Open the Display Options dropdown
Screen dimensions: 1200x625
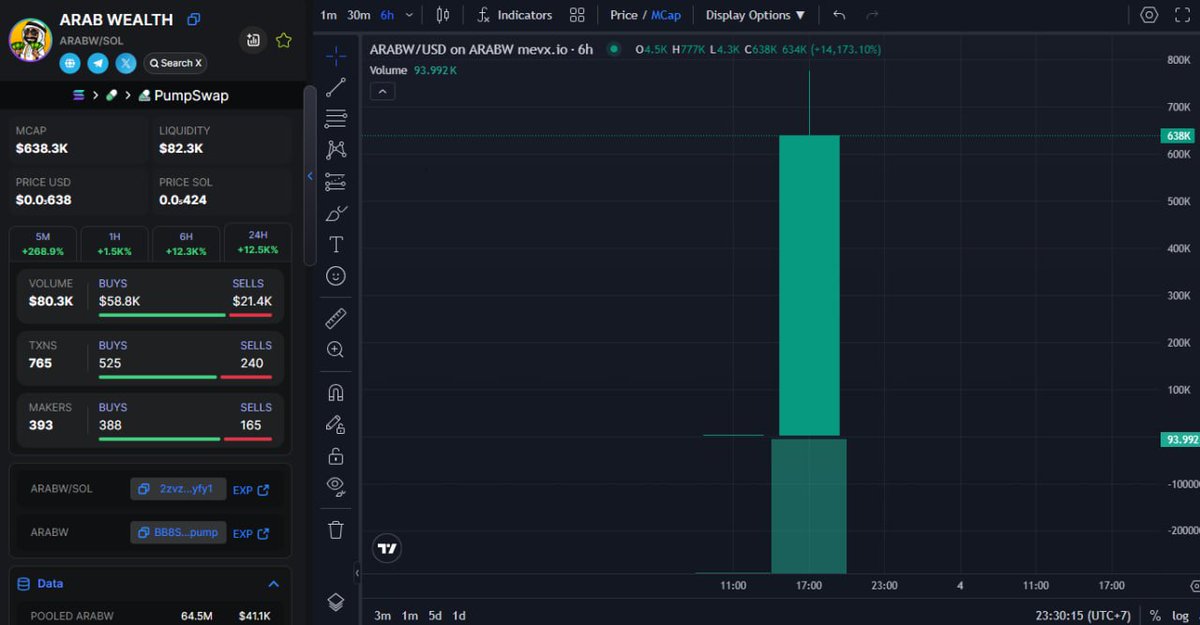[x=755, y=15]
